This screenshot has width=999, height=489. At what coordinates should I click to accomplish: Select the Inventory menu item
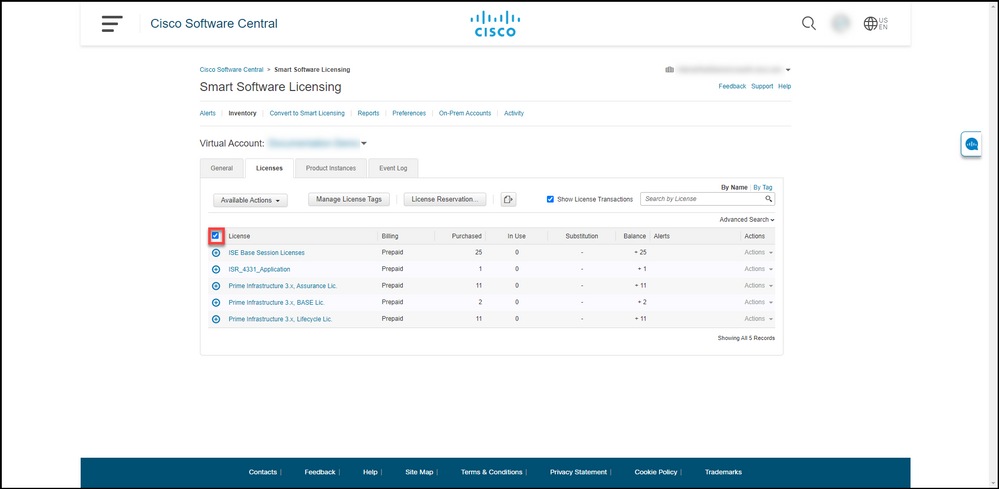click(242, 113)
